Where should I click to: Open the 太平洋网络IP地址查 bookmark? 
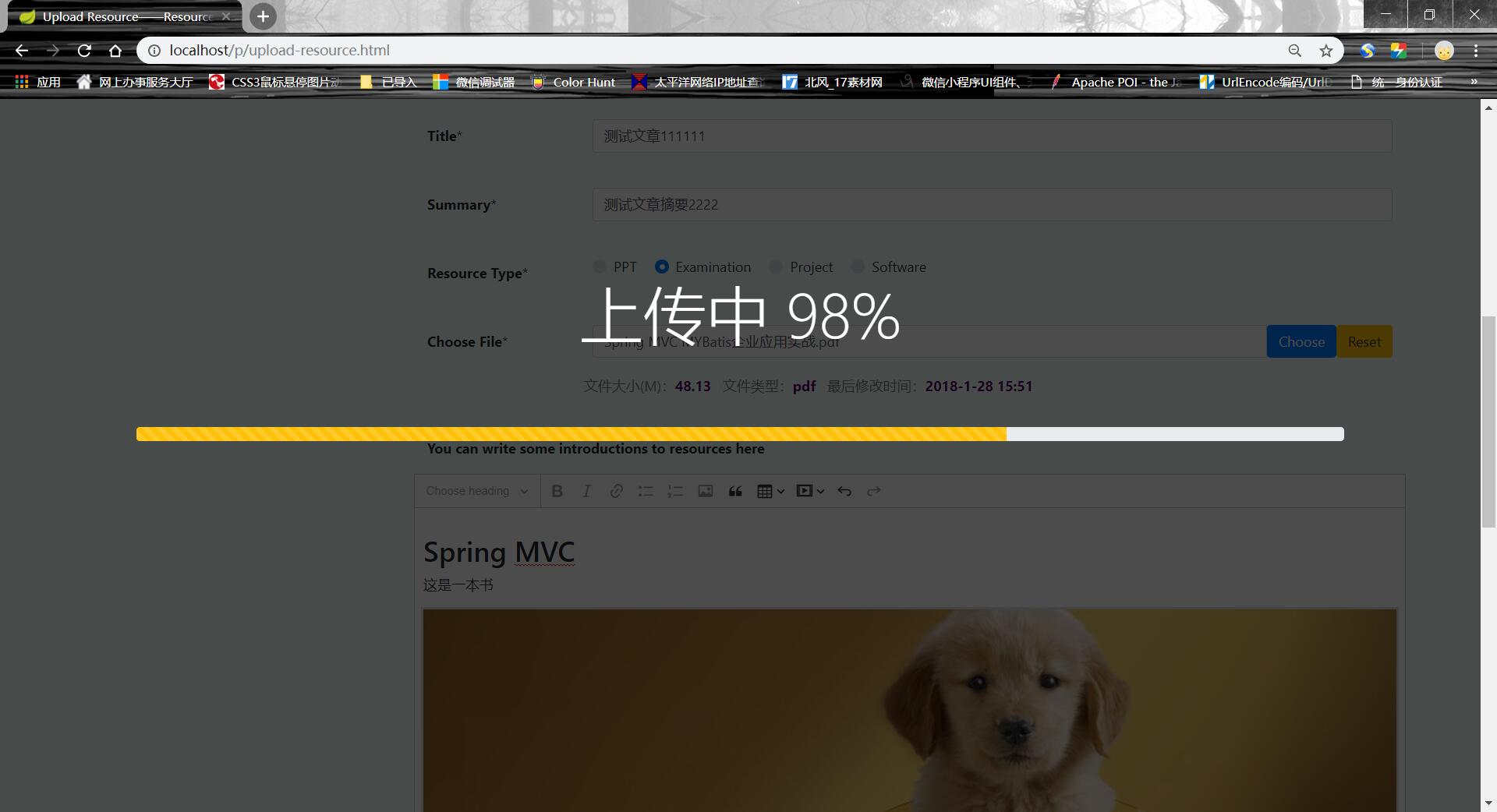[x=698, y=82]
